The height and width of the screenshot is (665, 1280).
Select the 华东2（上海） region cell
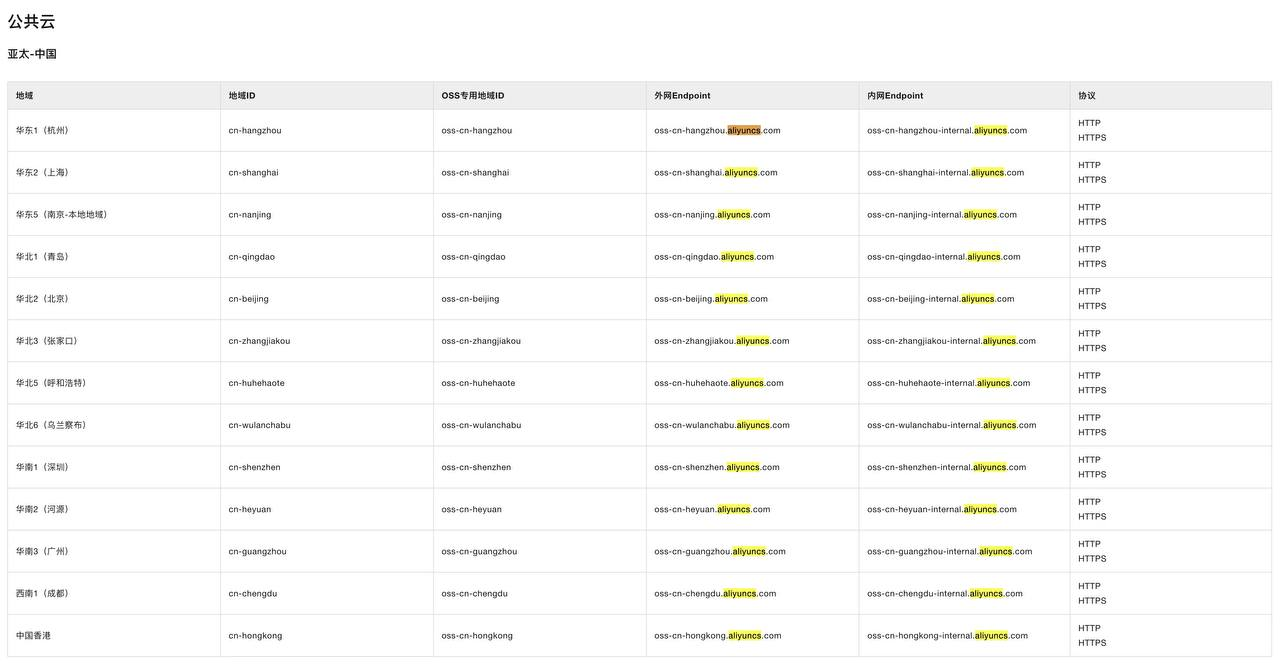pyautogui.click(x=42, y=173)
